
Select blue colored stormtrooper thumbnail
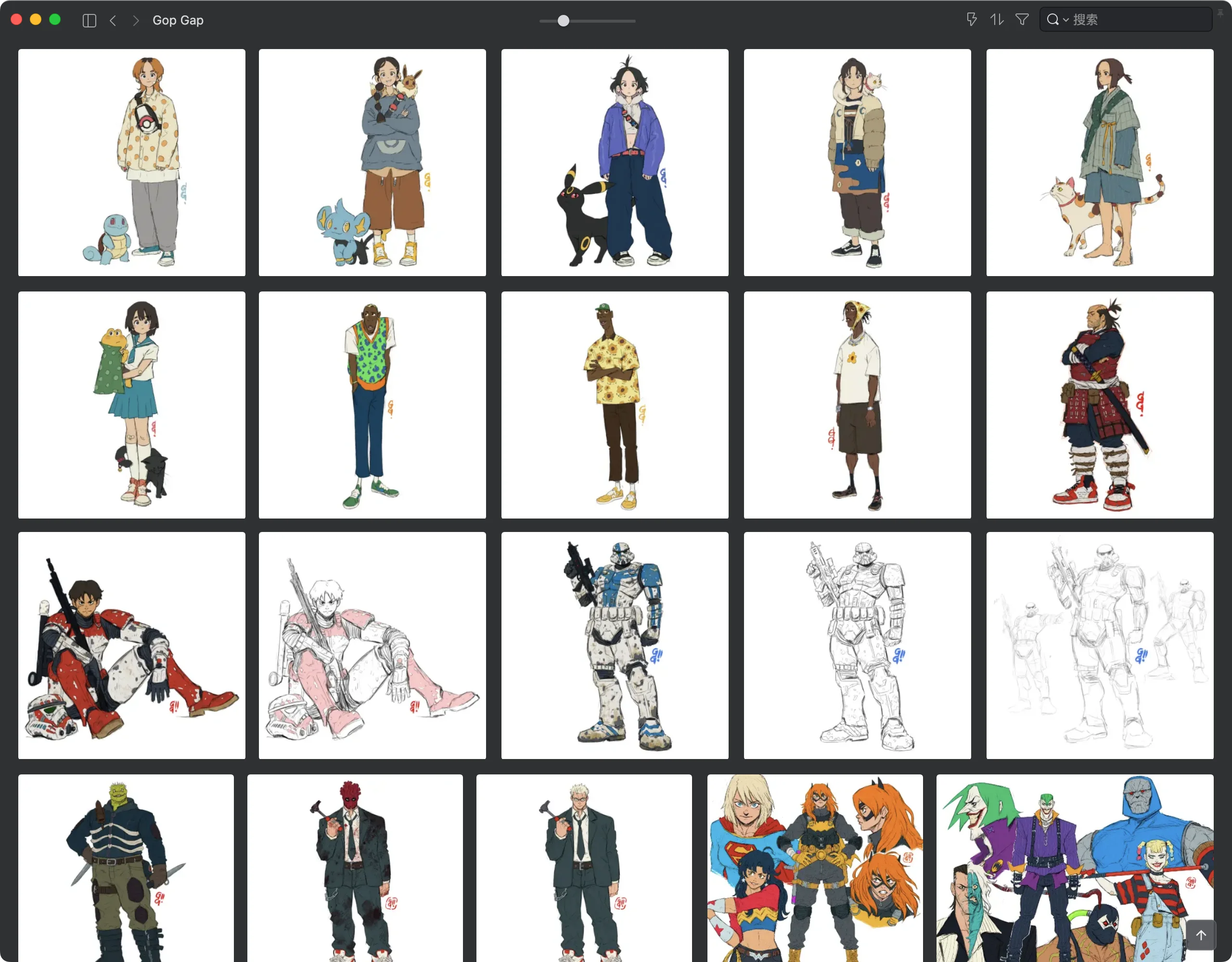(615, 646)
